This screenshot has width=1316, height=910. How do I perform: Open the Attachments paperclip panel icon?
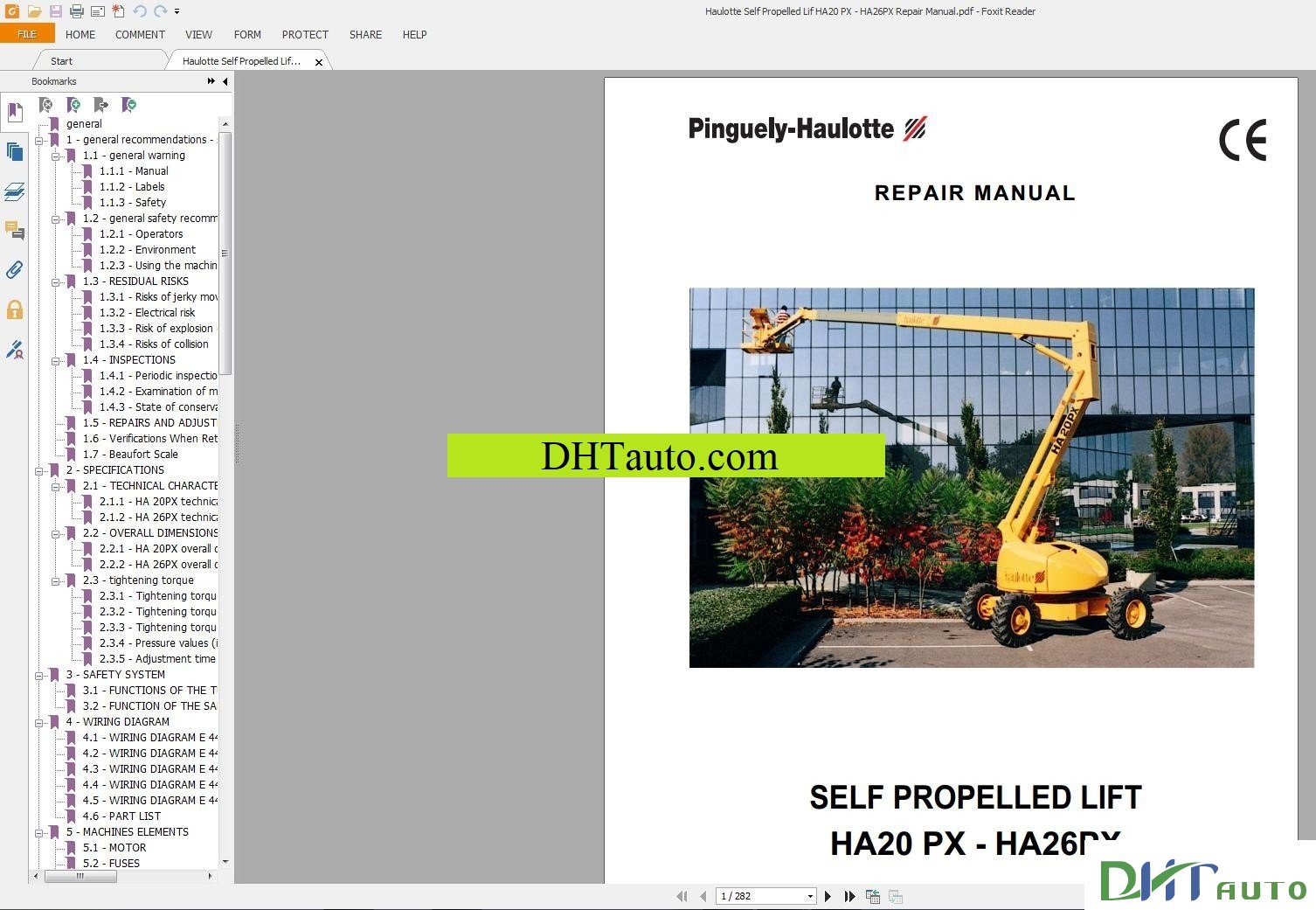click(x=15, y=270)
